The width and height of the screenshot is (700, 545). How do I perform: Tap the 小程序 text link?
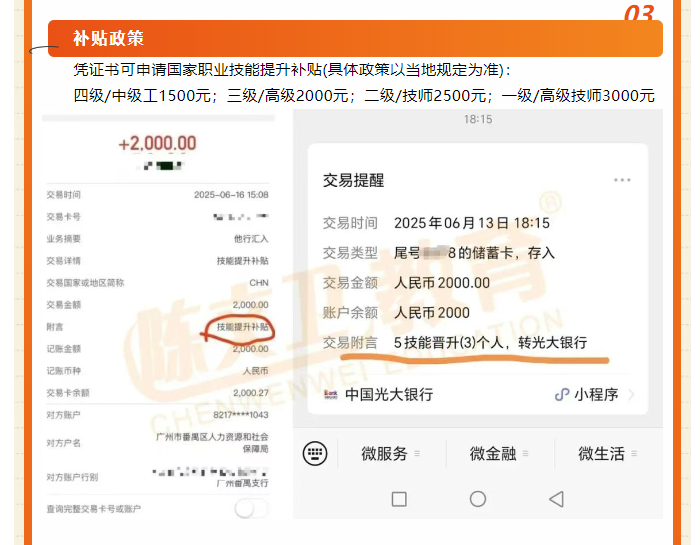[597, 395]
